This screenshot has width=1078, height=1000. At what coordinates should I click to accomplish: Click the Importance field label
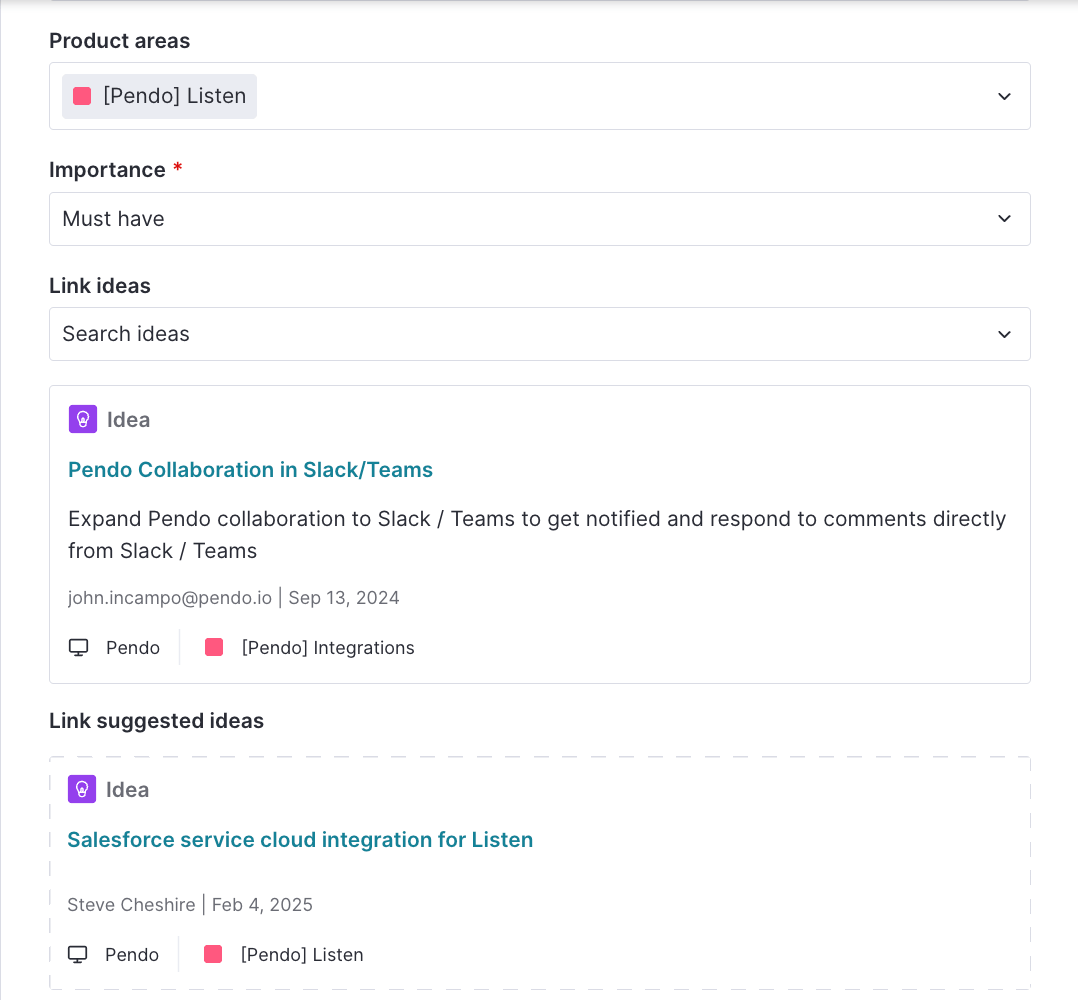tap(107, 170)
